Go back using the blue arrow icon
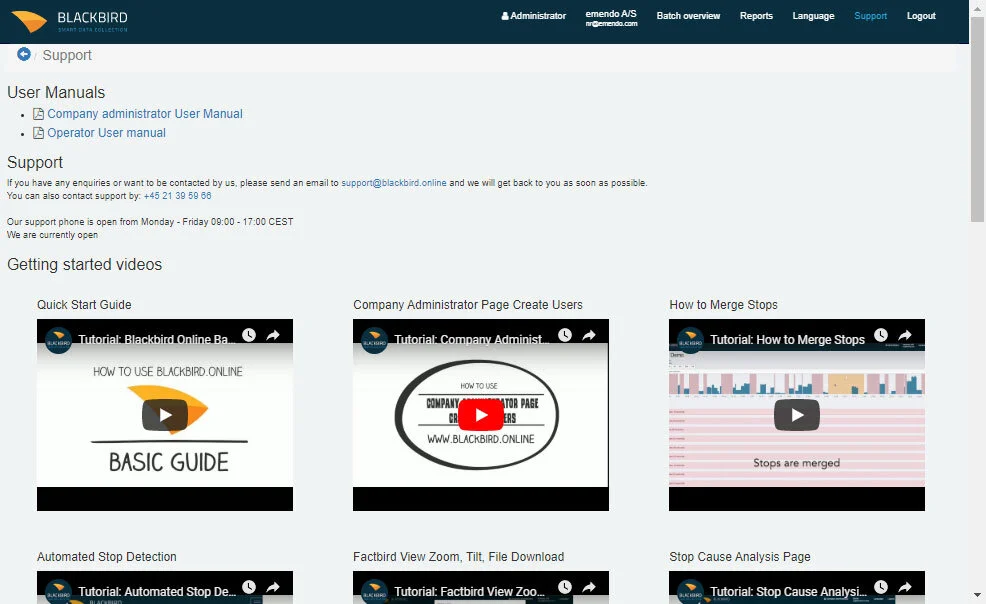Image resolution: width=986 pixels, height=604 pixels. 24,54
